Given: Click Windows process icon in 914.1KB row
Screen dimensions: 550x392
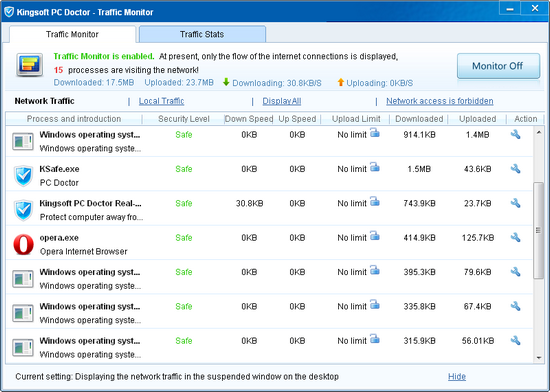Looking at the screenshot, I should point(23,141).
